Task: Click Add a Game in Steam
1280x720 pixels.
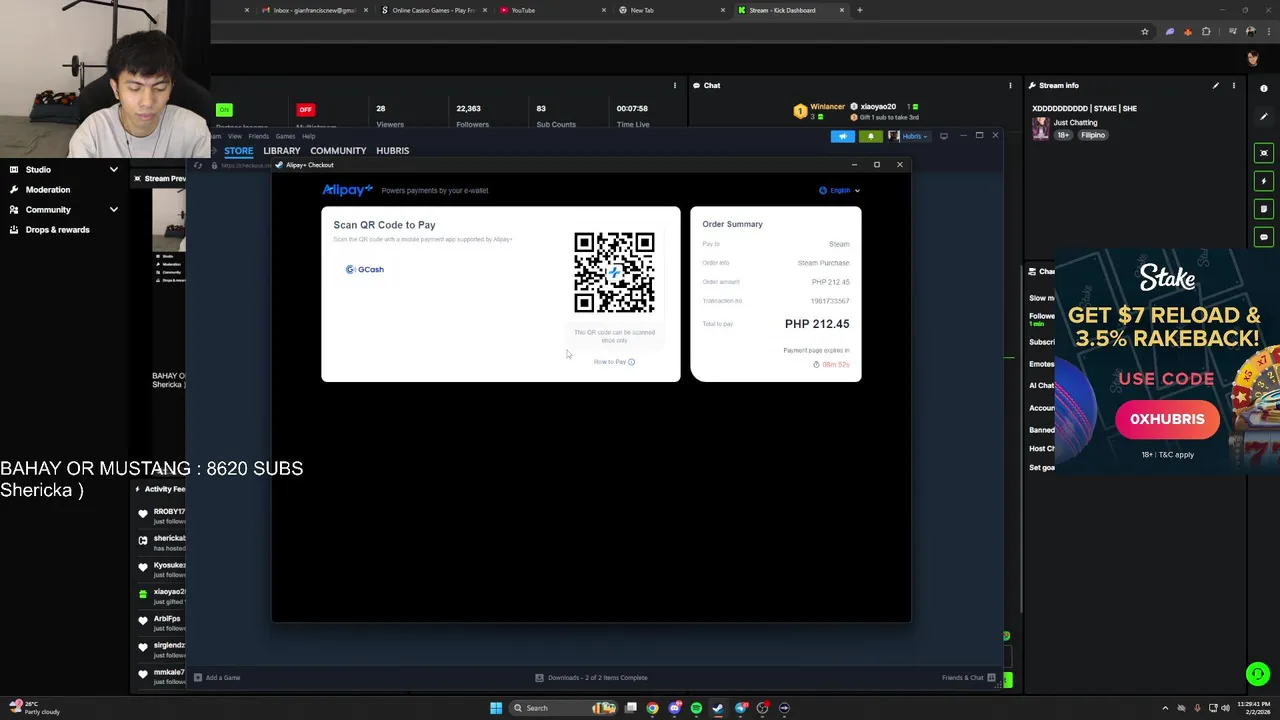Action: (x=217, y=678)
